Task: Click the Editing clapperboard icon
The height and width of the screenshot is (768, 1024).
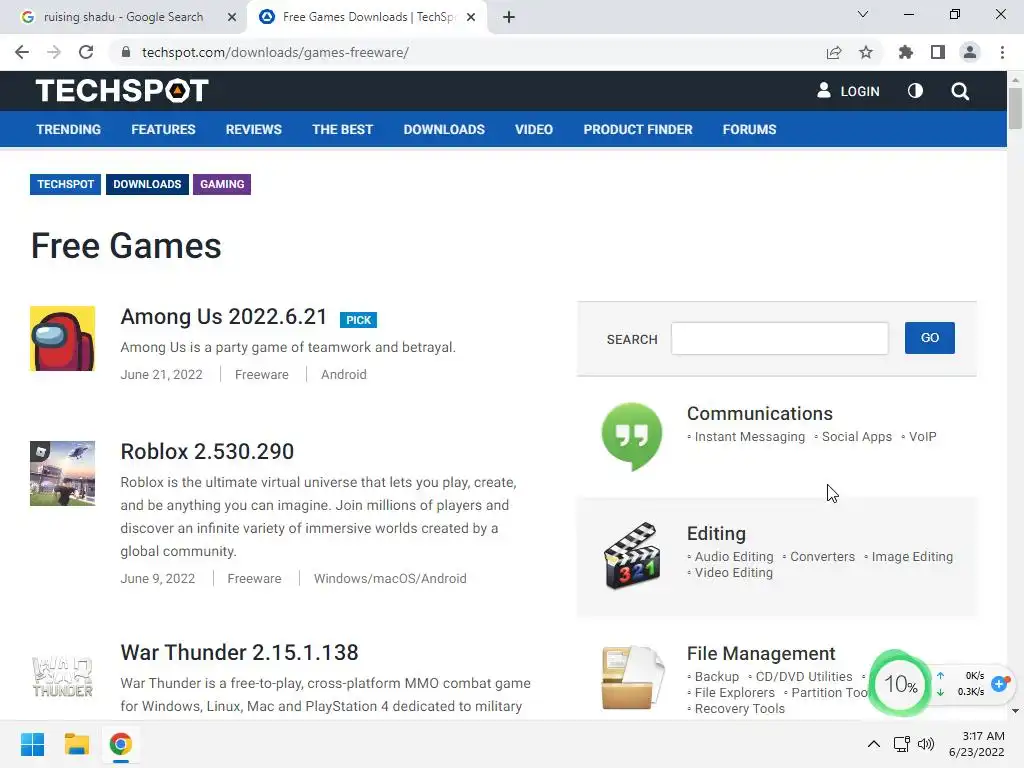Action: point(632,556)
